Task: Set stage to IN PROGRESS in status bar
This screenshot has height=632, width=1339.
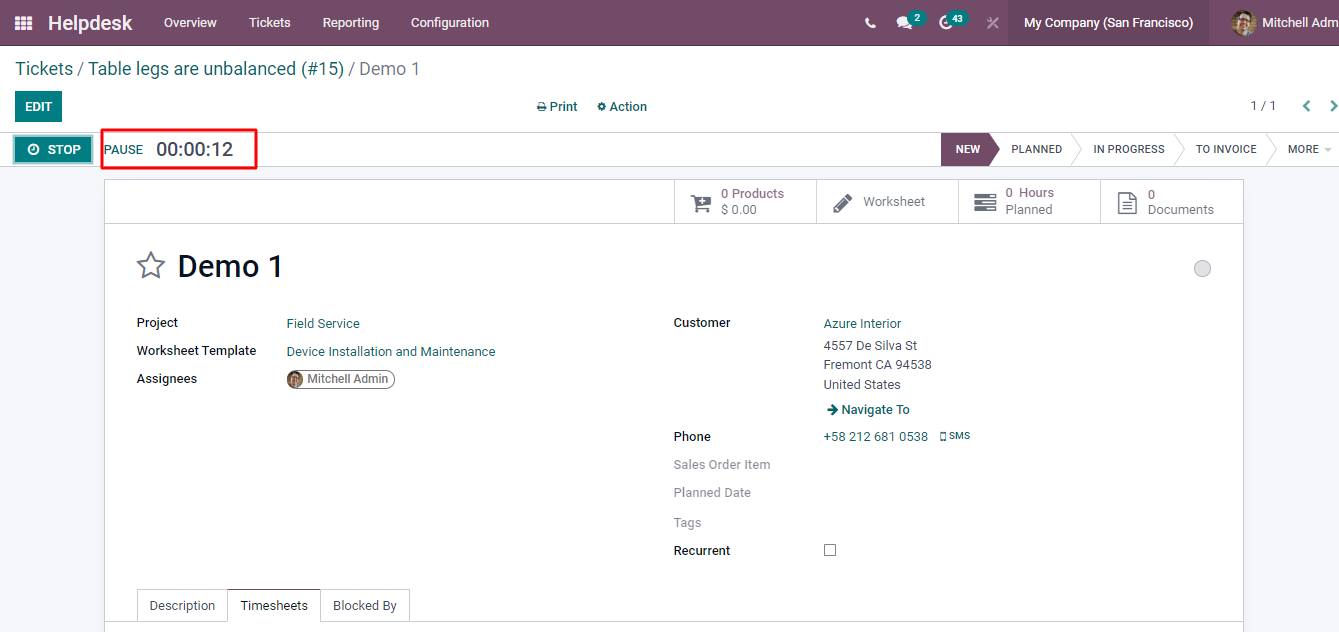Action: [1128, 150]
